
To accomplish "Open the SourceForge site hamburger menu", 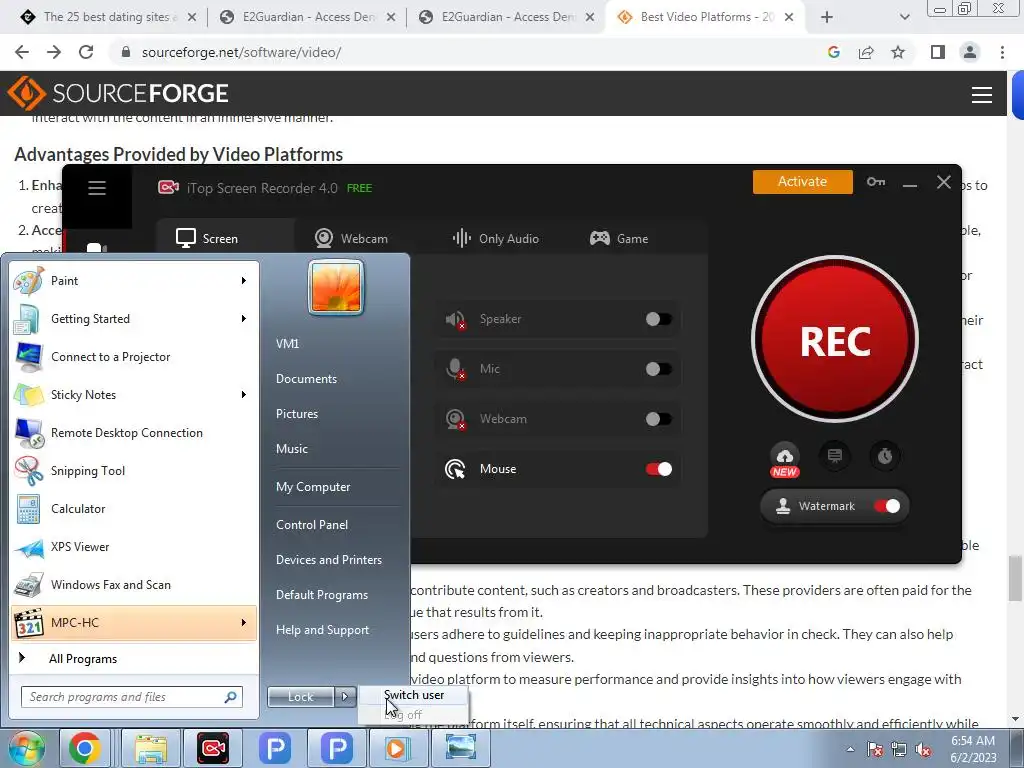I will 982,95.
